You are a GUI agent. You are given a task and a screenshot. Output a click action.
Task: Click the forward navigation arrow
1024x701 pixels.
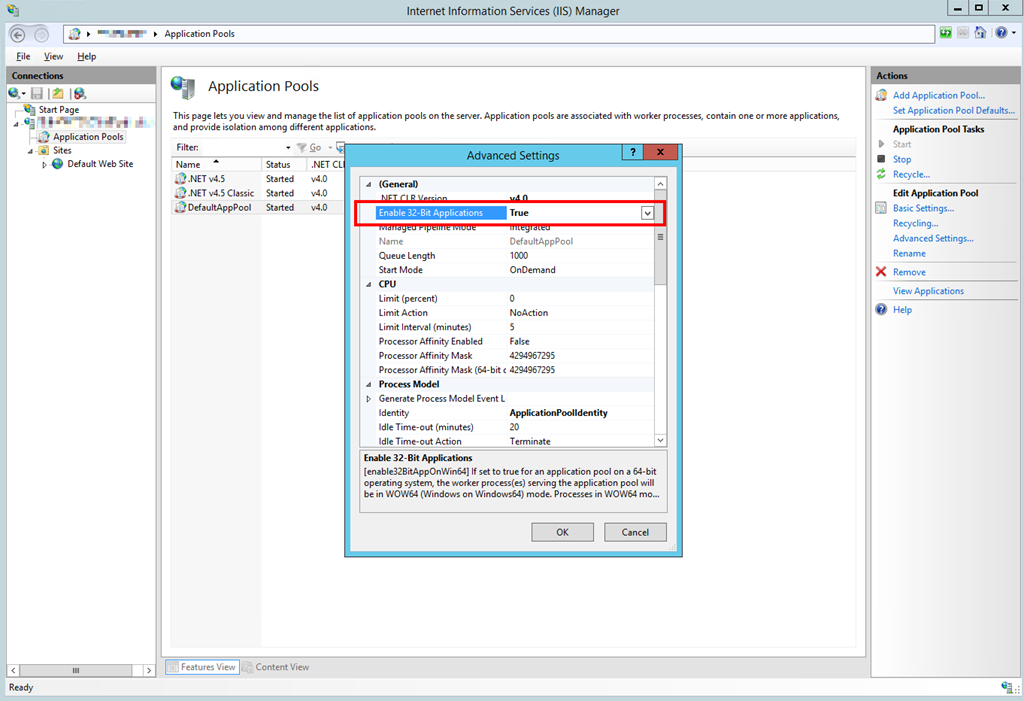point(41,34)
